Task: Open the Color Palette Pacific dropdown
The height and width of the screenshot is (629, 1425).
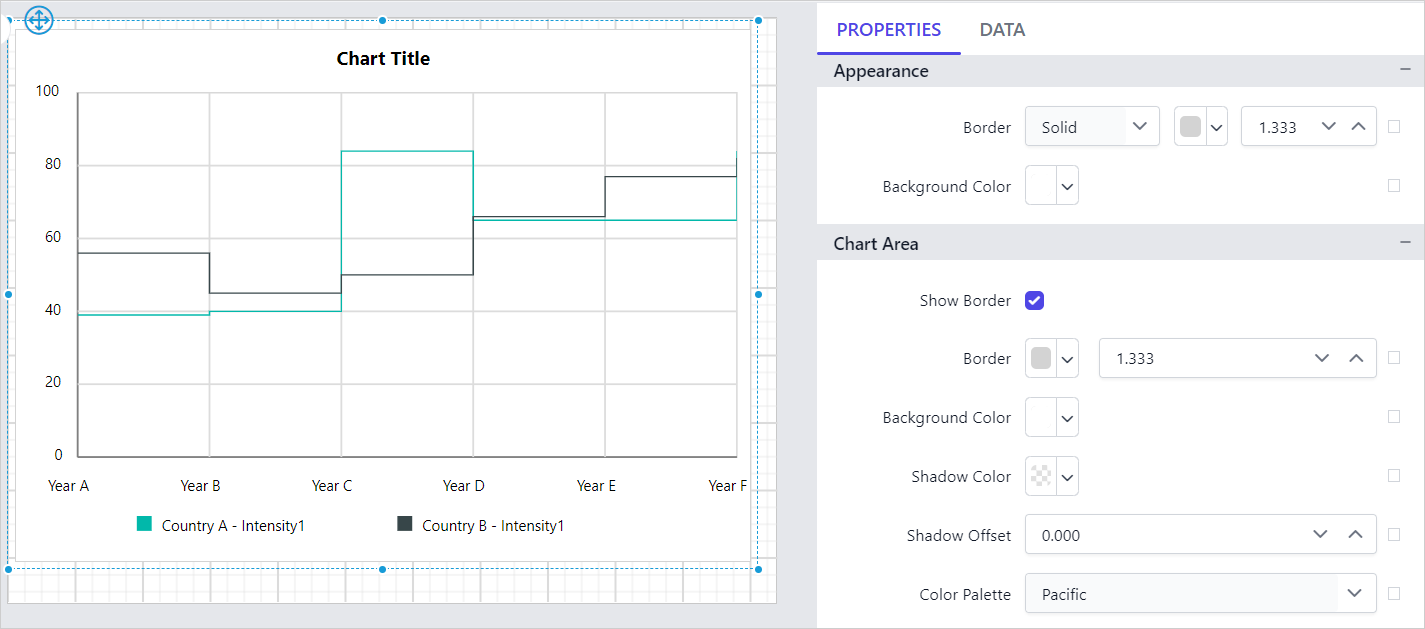Action: coord(1200,594)
